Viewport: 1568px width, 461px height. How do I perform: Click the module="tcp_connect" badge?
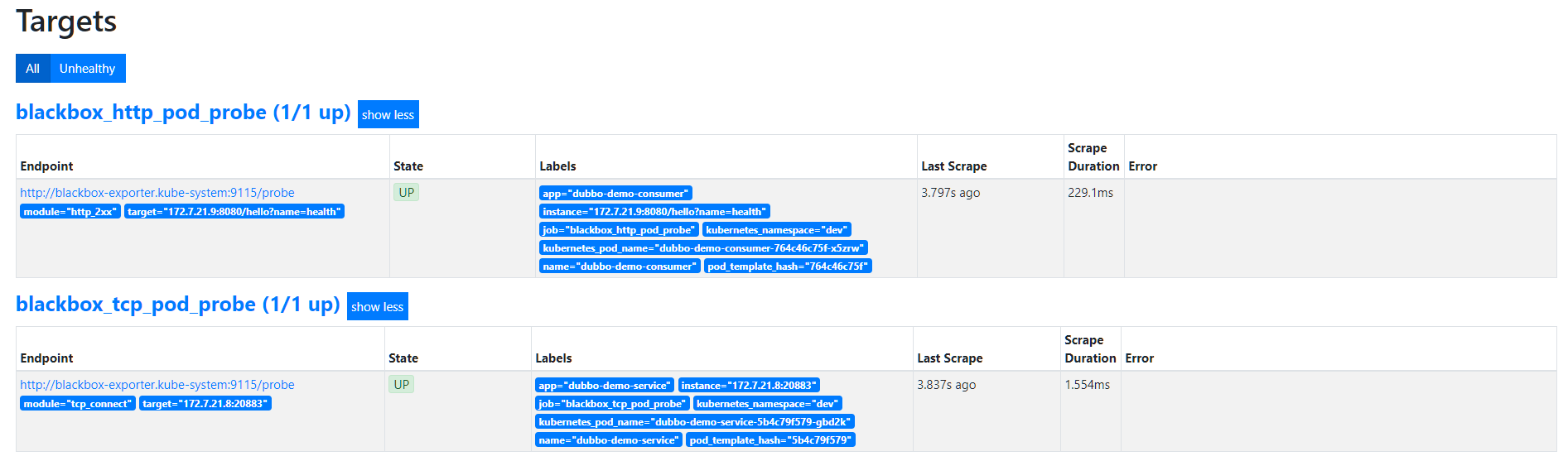coord(77,404)
